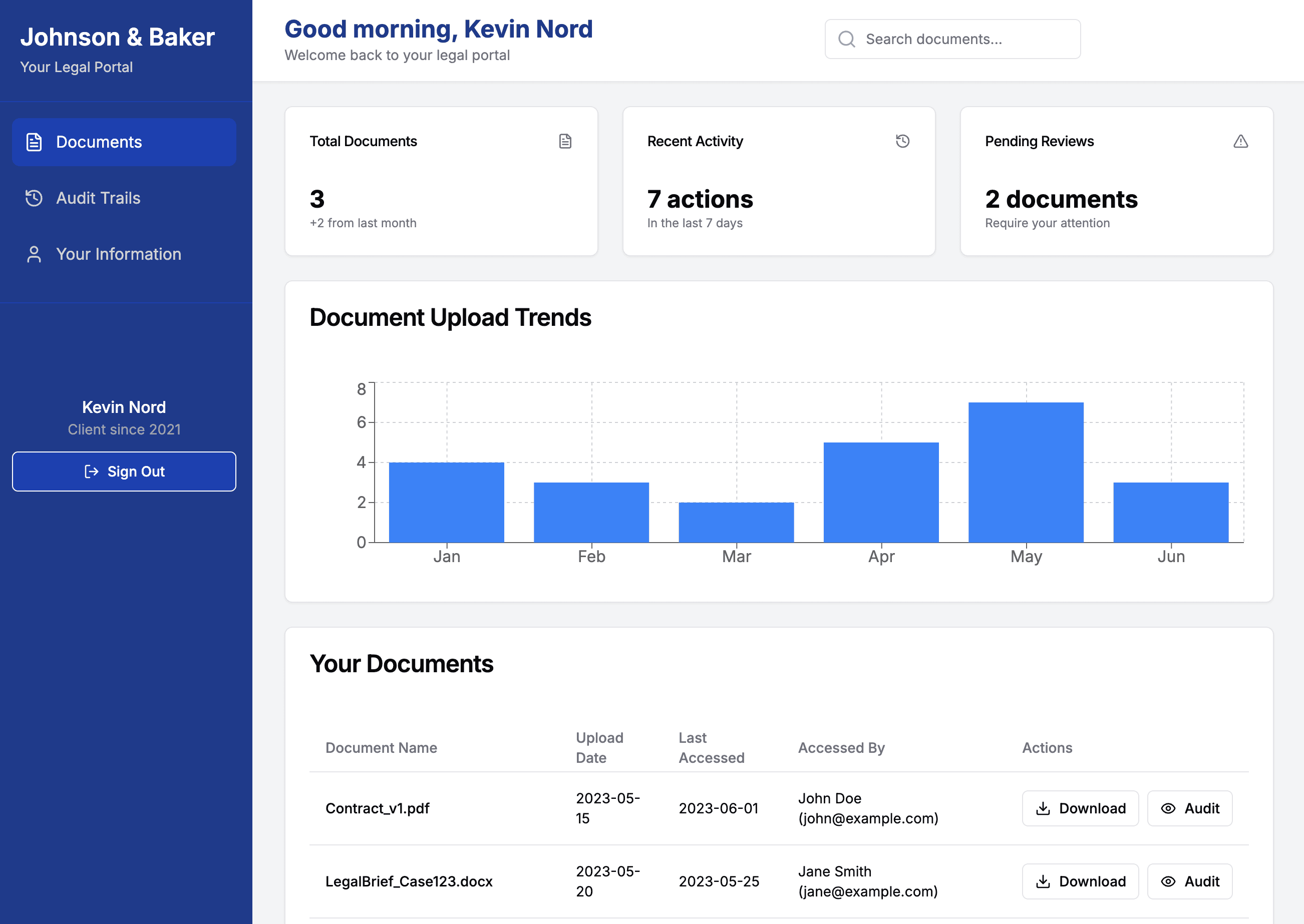Sign out of the legal portal
1304x924 pixels.
[124, 472]
